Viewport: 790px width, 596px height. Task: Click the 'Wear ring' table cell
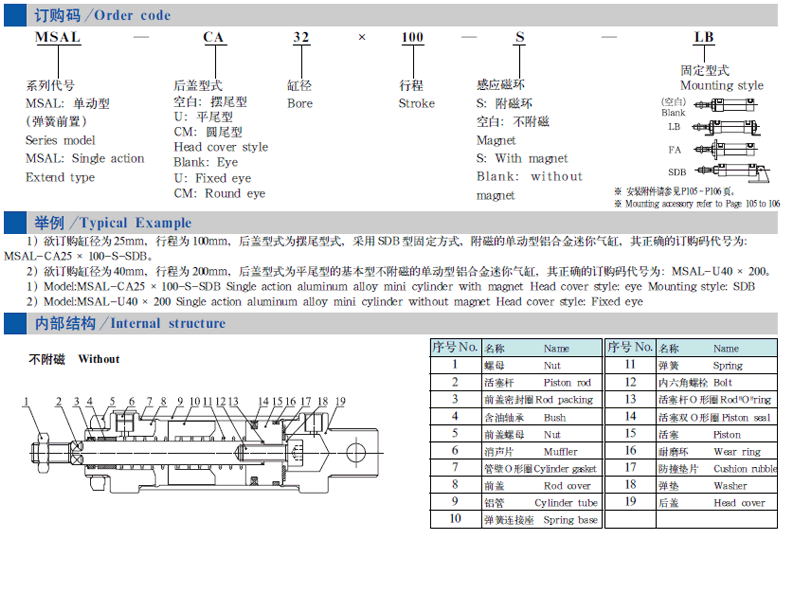tap(716, 451)
